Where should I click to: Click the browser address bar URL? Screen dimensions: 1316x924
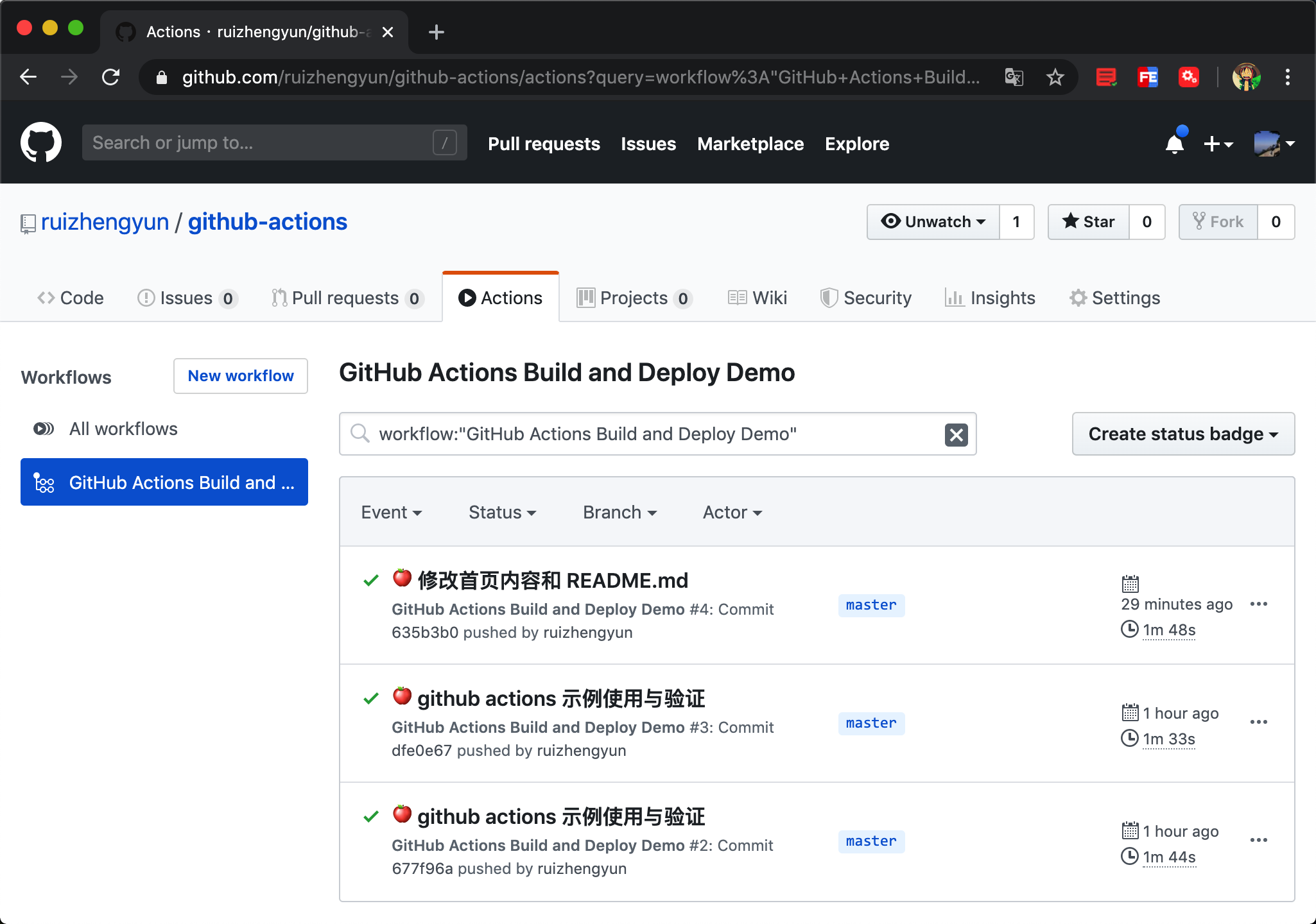(581, 78)
